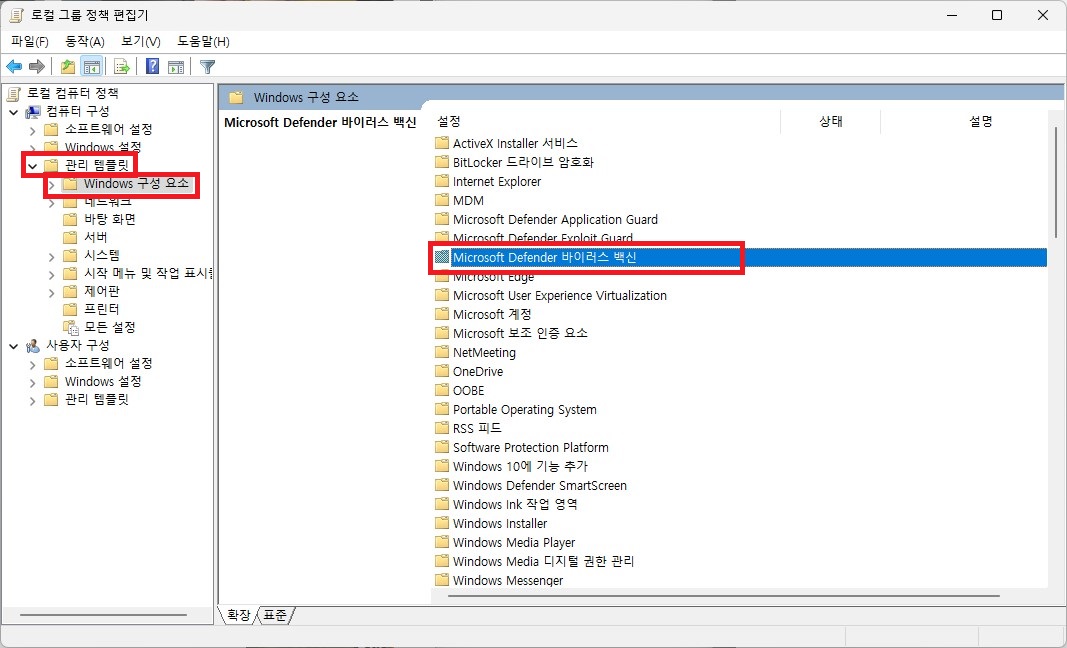Expand the 시스템 tree node
The height and width of the screenshot is (648, 1067).
click(x=52, y=256)
